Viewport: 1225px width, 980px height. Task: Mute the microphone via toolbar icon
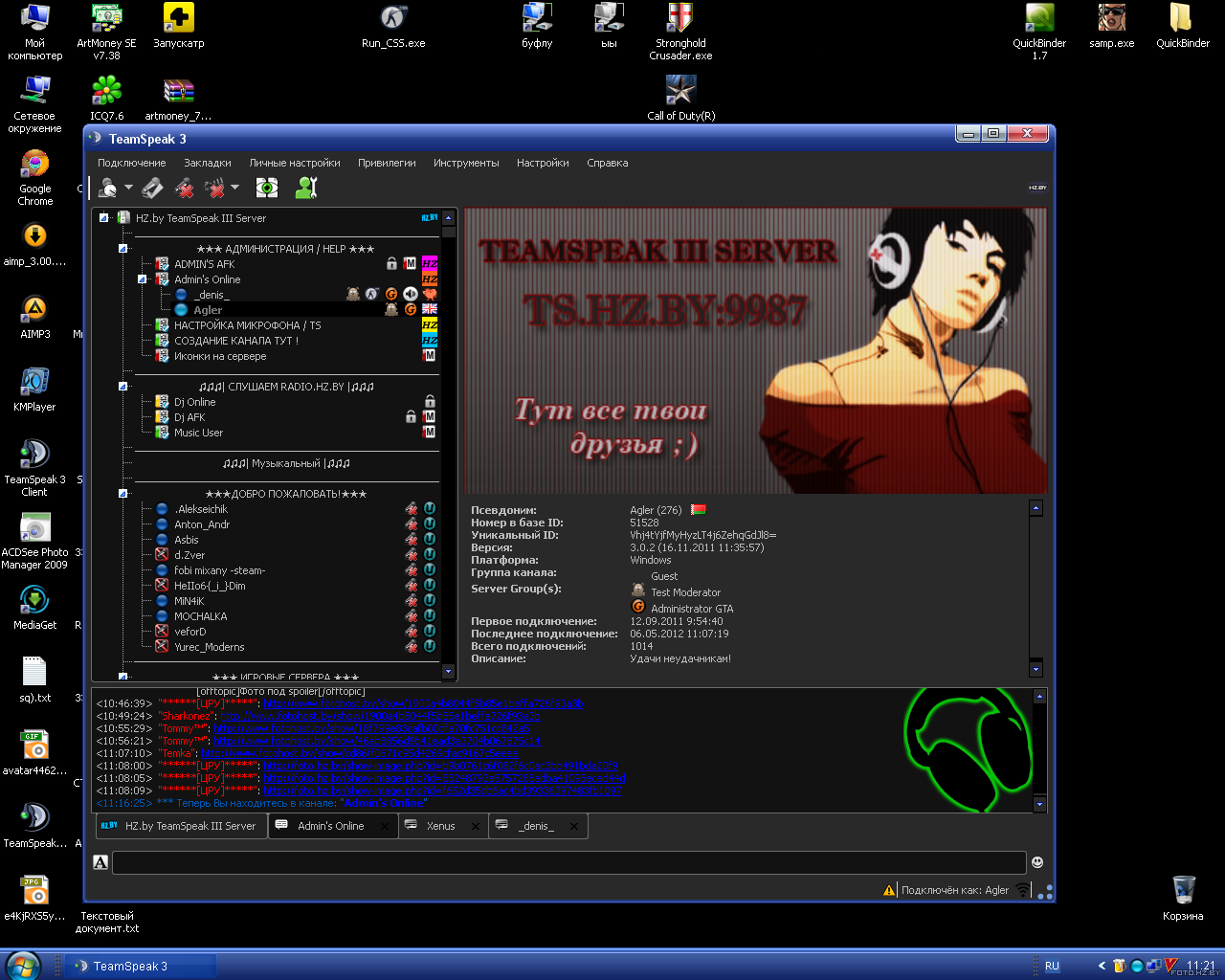point(185,188)
